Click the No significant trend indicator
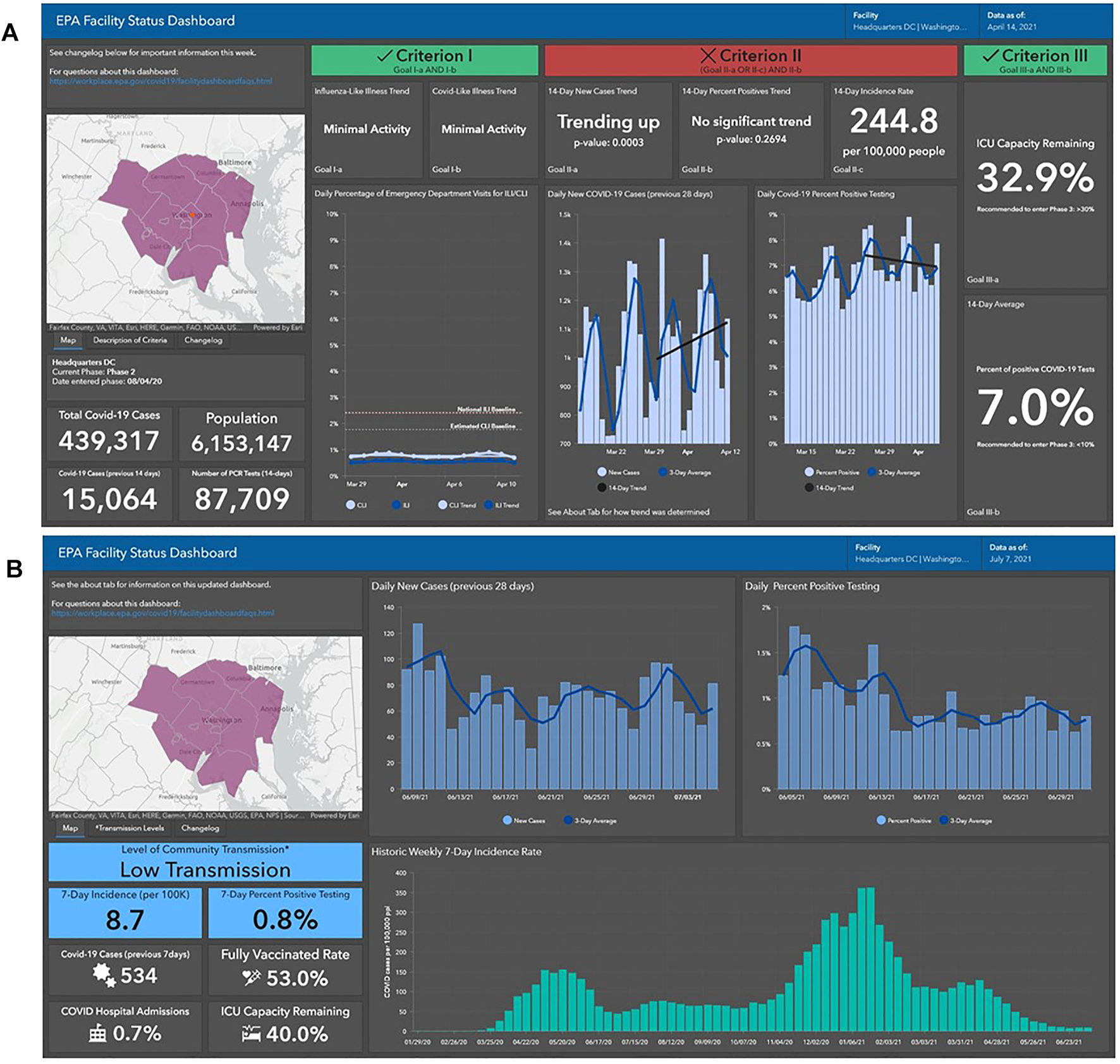 [751, 121]
